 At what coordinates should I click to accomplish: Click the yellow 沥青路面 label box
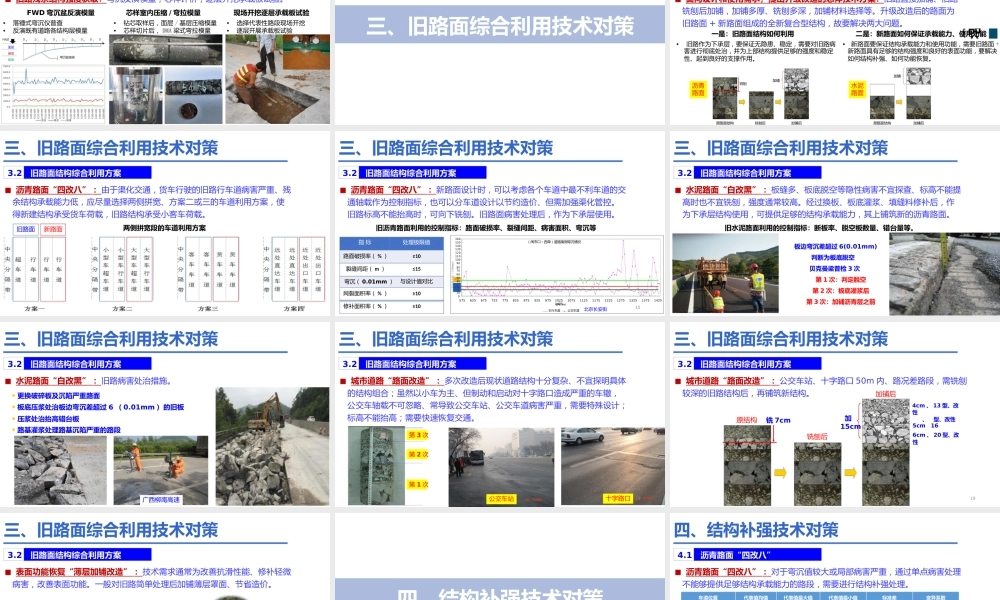(x=698, y=89)
